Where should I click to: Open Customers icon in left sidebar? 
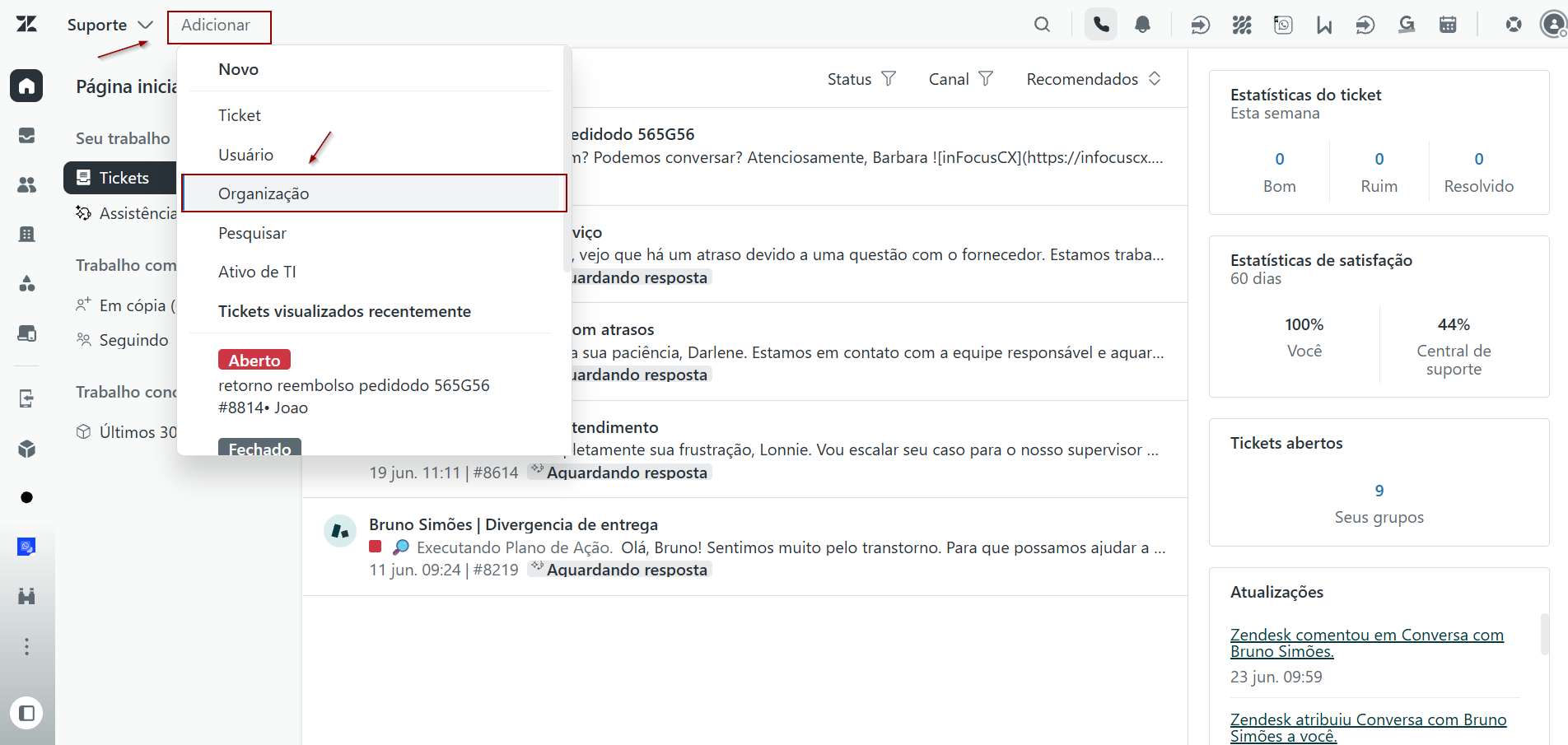click(x=26, y=184)
